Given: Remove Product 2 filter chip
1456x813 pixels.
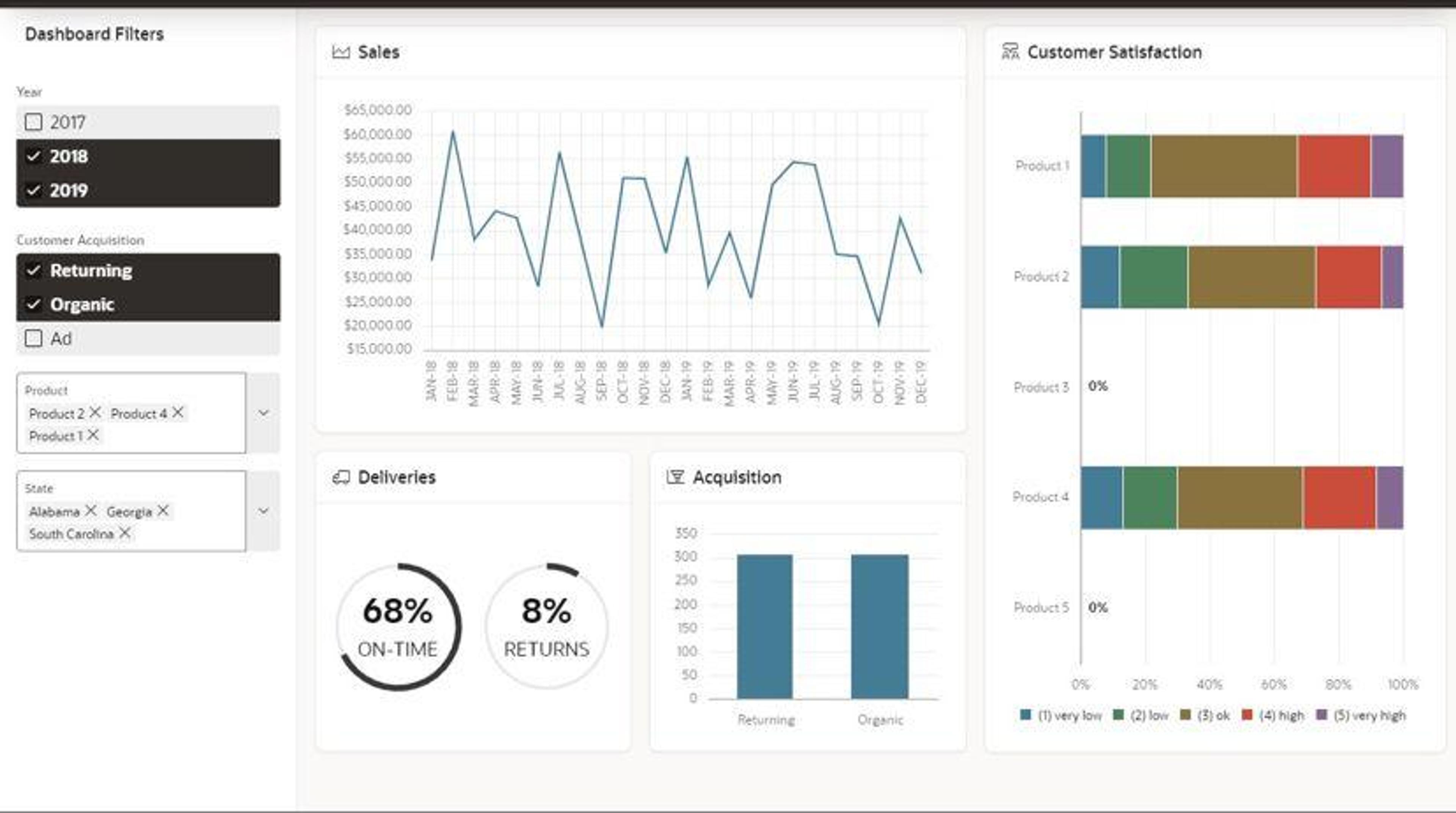Looking at the screenshot, I should [x=95, y=413].
